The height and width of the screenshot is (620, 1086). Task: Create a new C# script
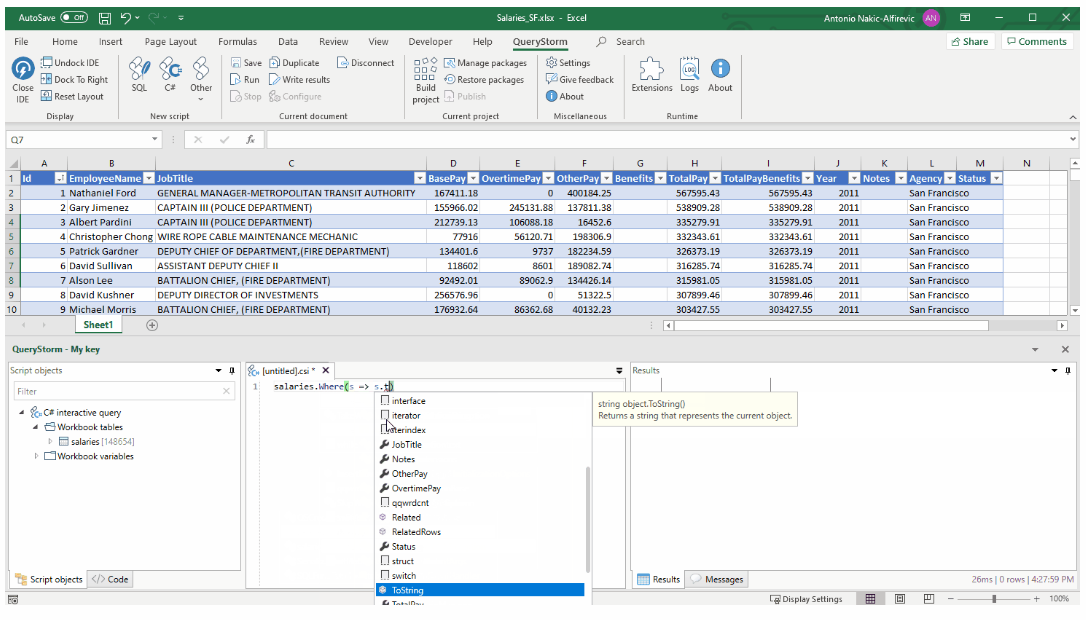170,75
